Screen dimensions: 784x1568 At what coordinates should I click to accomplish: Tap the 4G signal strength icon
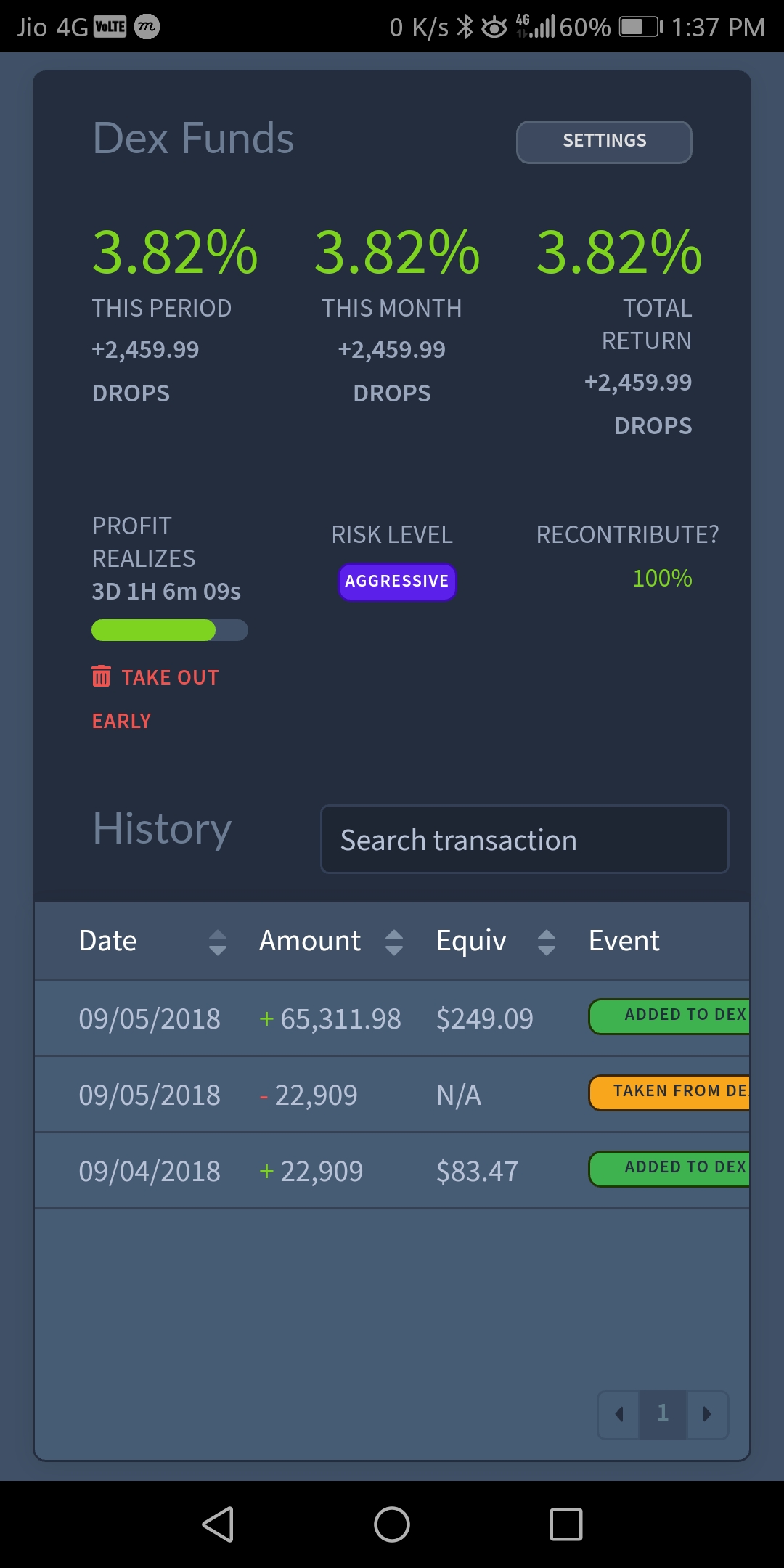[x=536, y=26]
